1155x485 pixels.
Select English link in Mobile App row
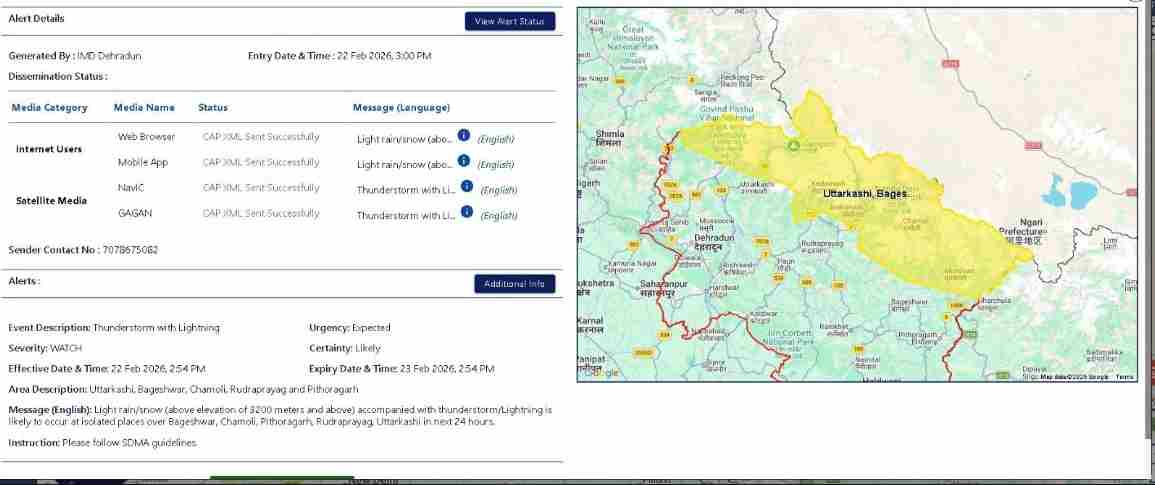click(495, 165)
